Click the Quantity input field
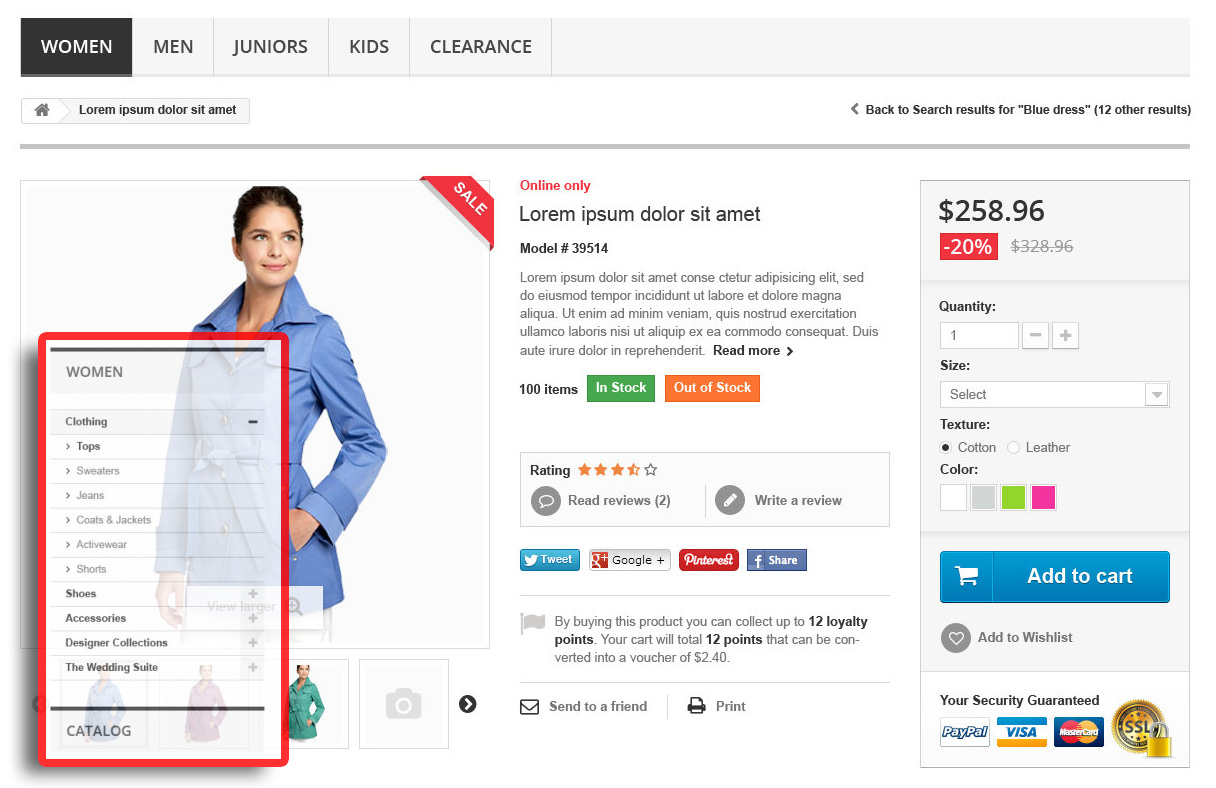The image size is (1216, 788). click(x=979, y=336)
